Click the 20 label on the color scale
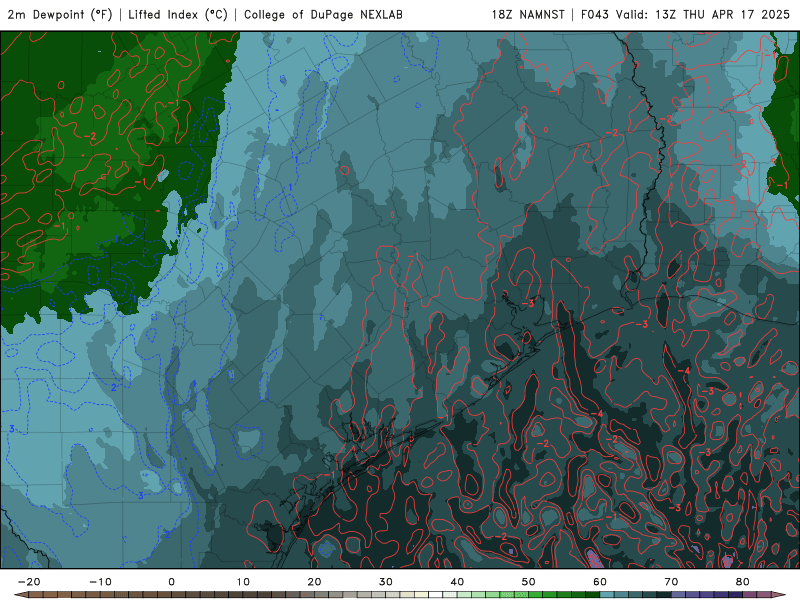The image size is (800, 600). click(314, 582)
